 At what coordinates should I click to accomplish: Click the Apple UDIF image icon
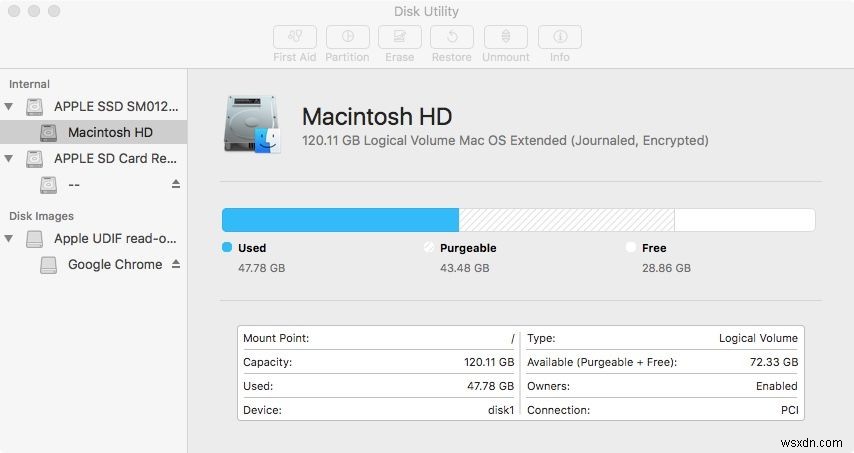[34, 238]
